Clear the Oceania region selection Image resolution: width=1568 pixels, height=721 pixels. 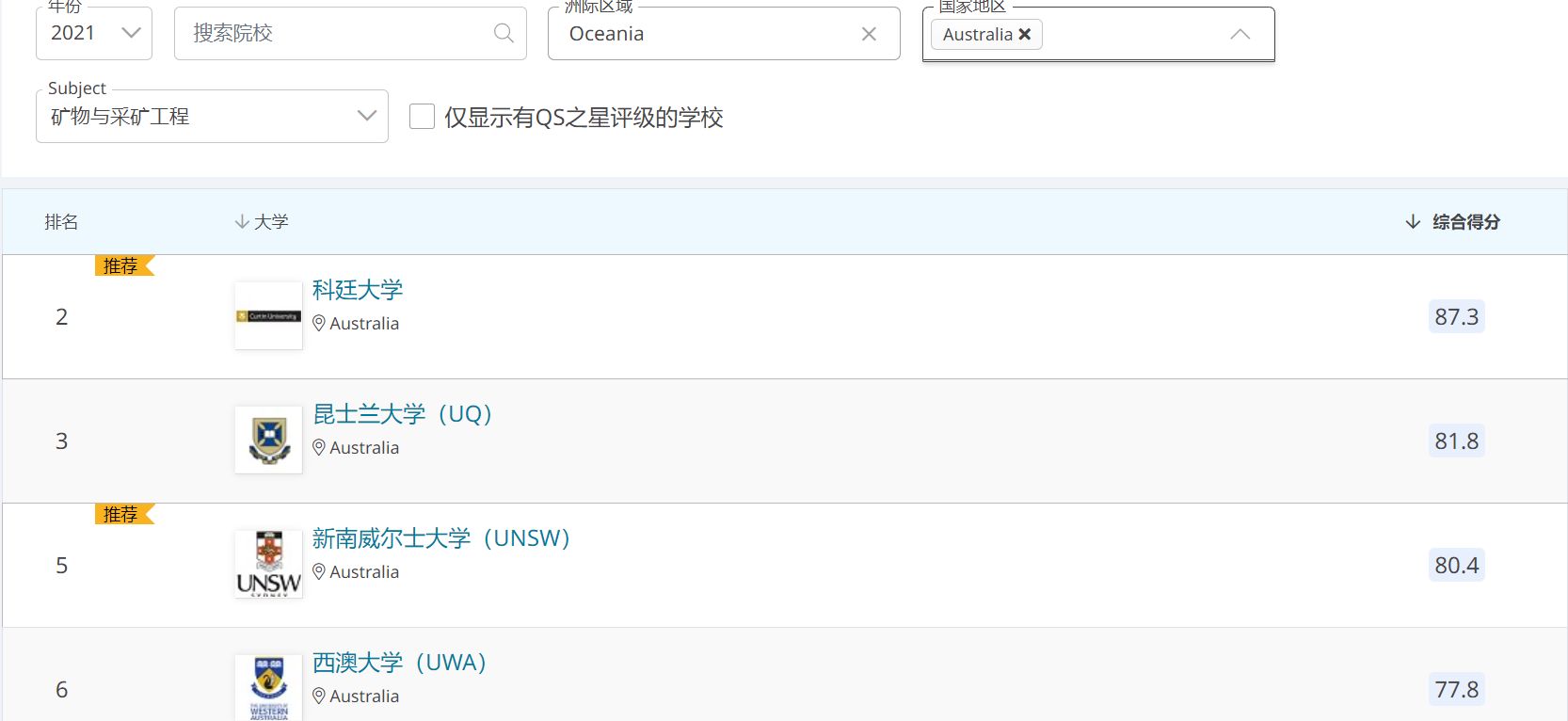[869, 34]
